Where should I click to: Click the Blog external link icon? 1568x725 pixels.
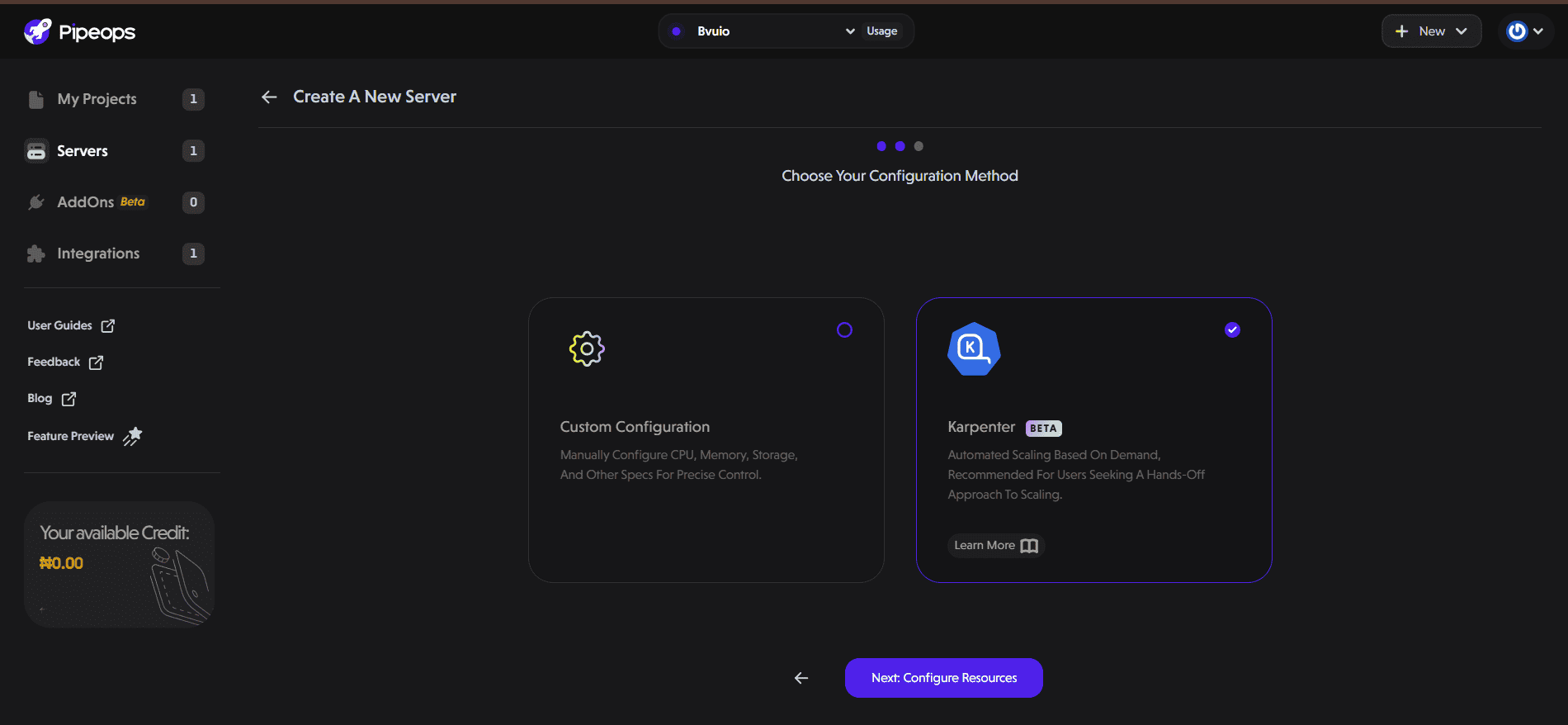68,399
